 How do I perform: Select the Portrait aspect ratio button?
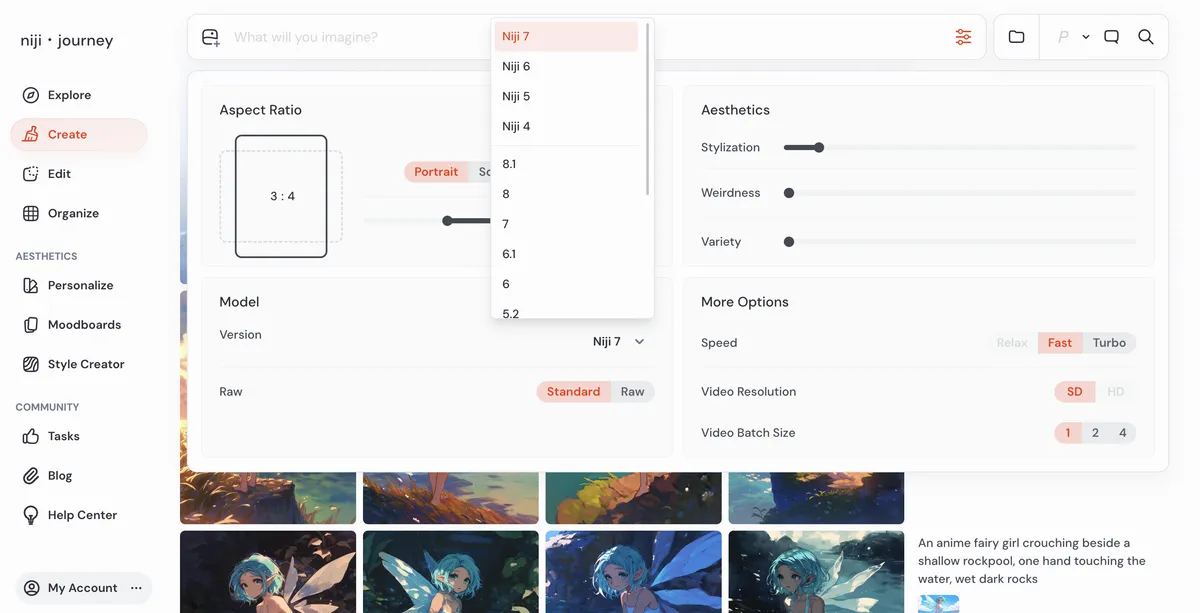(x=436, y=172)
